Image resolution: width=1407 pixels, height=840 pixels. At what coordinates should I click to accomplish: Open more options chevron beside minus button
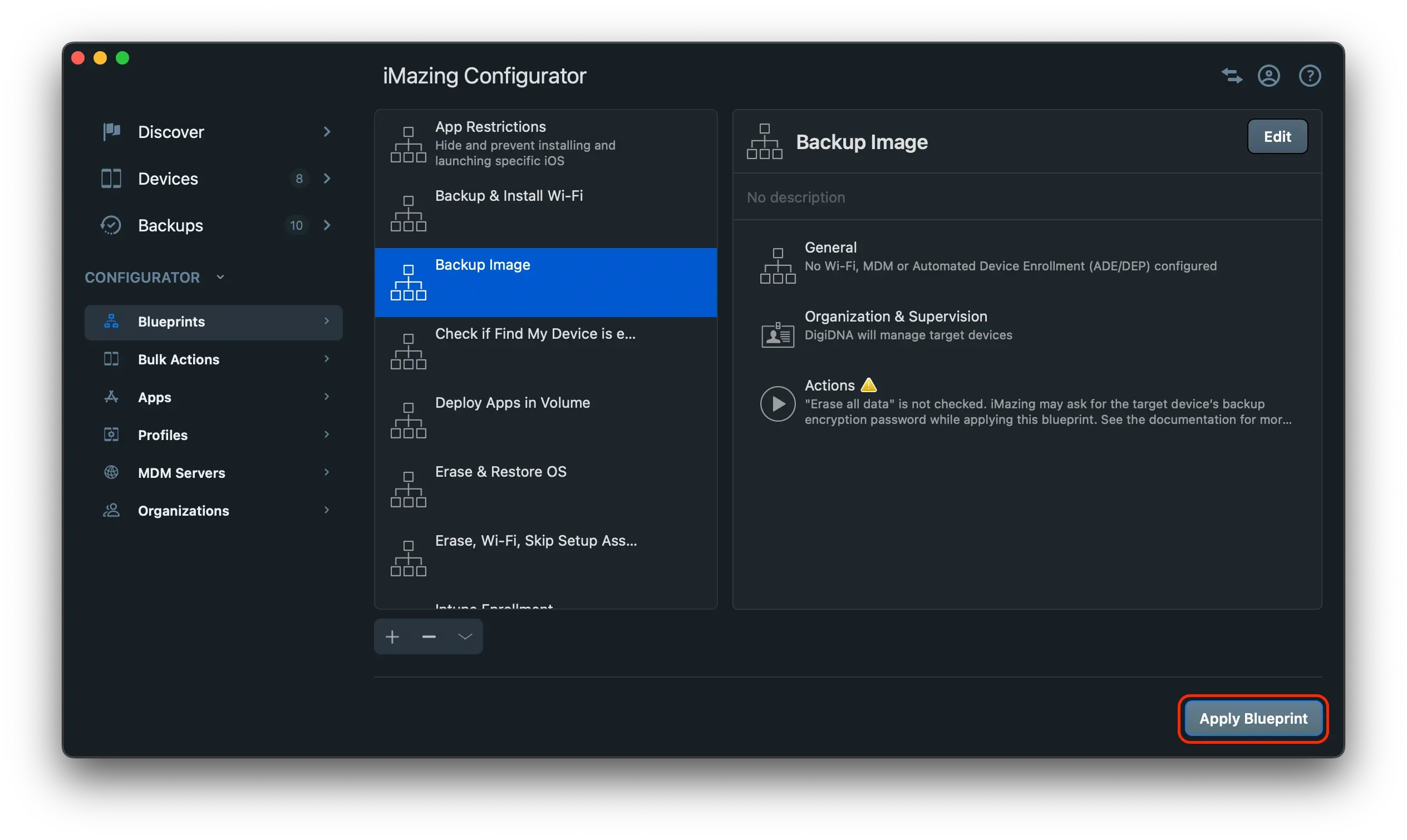(465, 637)
